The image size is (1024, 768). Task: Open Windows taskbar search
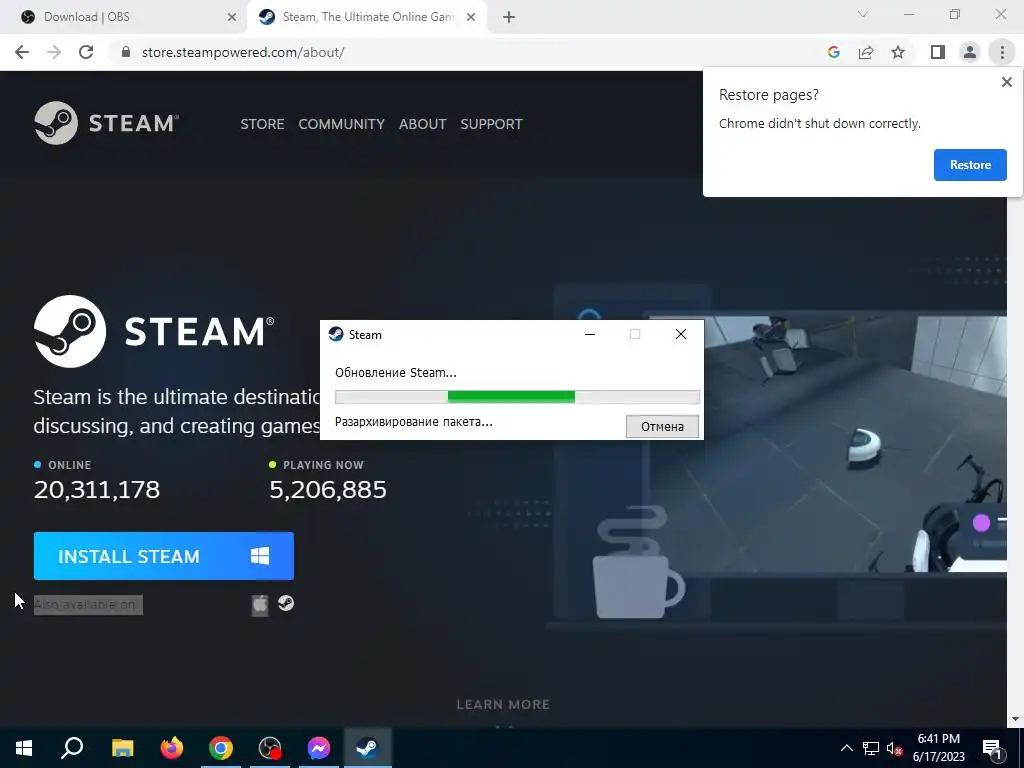(x=72, y=748)
